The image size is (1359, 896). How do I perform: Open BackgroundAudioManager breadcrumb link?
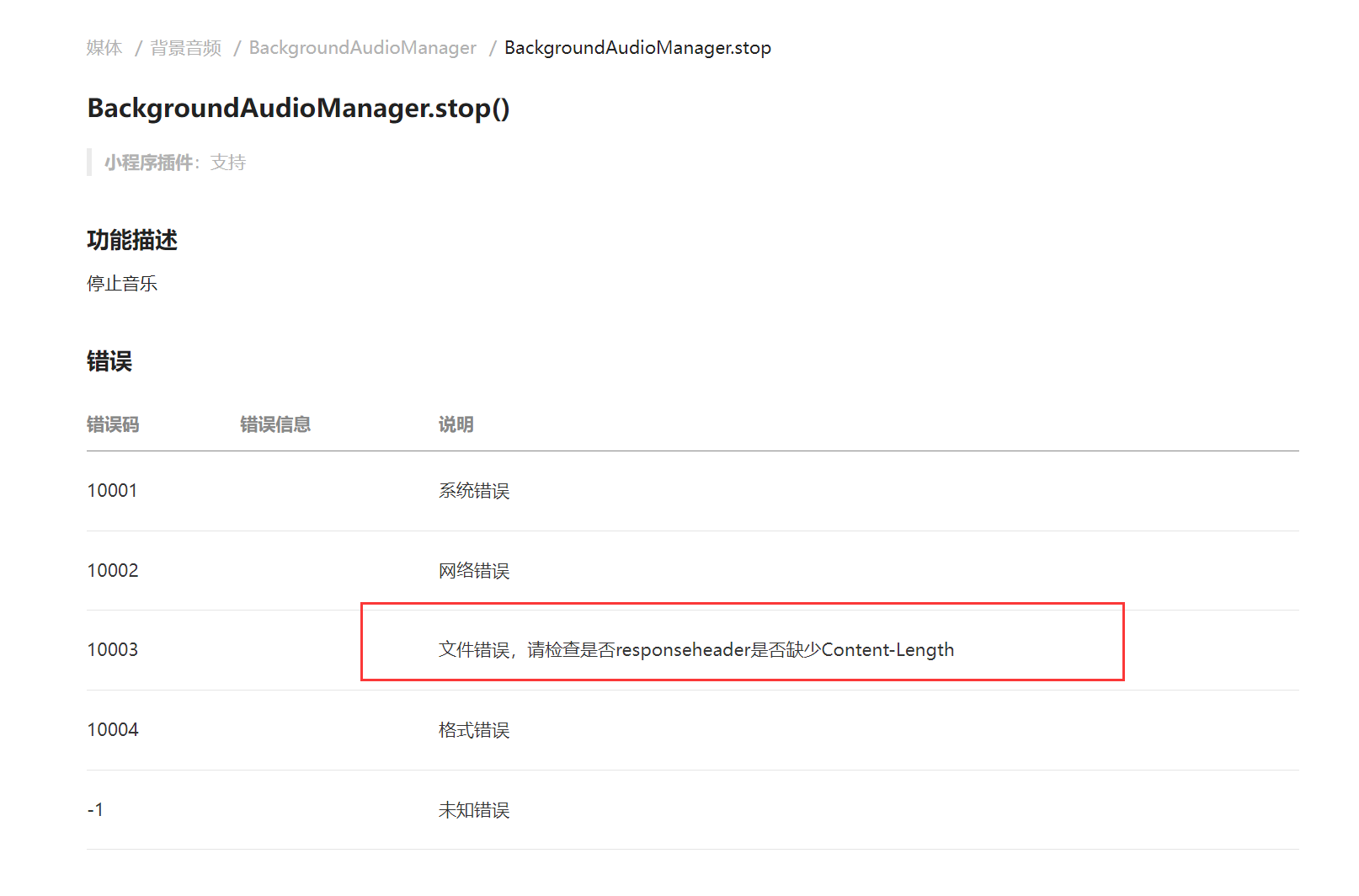click(363, 48)
